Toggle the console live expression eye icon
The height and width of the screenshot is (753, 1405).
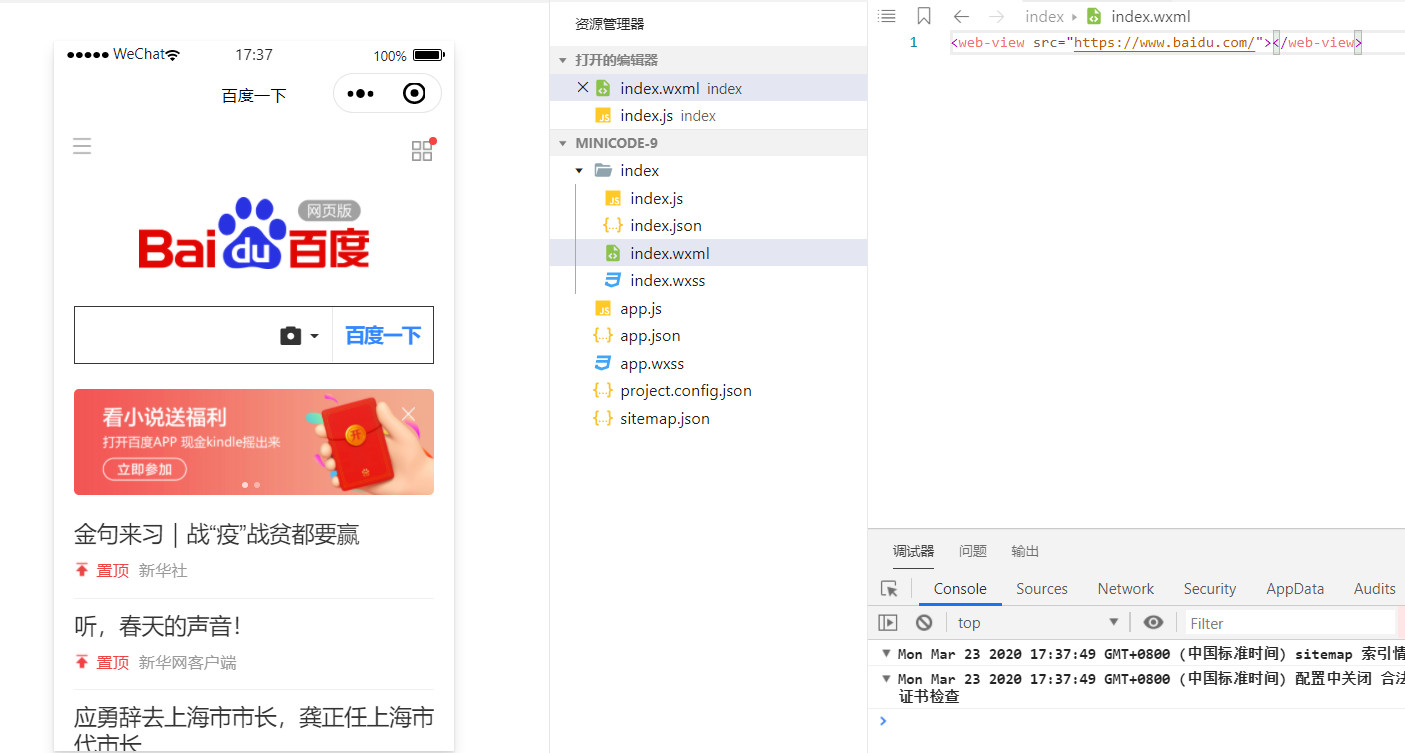pyautogui.click(x=1153, y=623)
